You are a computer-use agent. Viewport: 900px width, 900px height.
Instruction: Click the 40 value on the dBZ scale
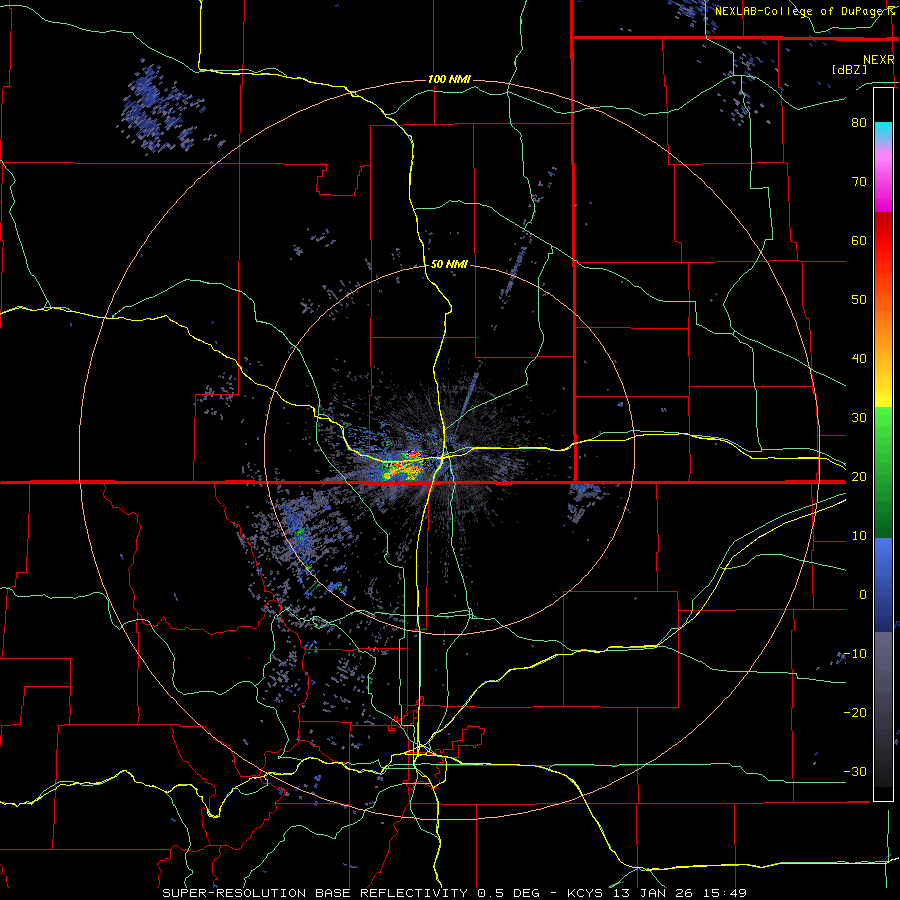point(859,359)
